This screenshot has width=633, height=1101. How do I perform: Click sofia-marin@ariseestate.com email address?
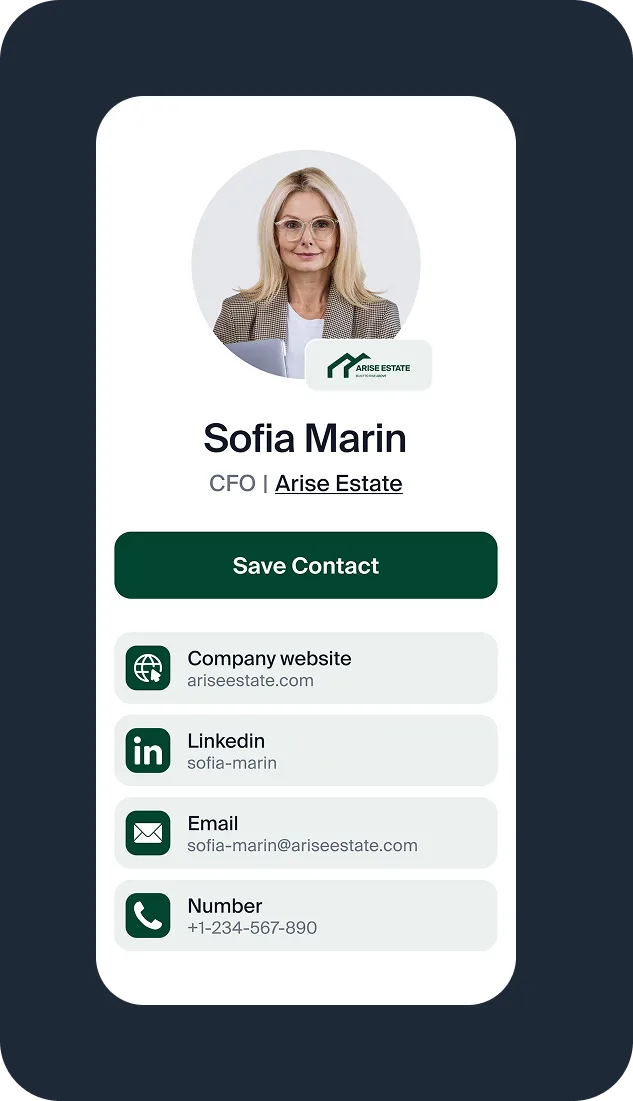[302, 845]
